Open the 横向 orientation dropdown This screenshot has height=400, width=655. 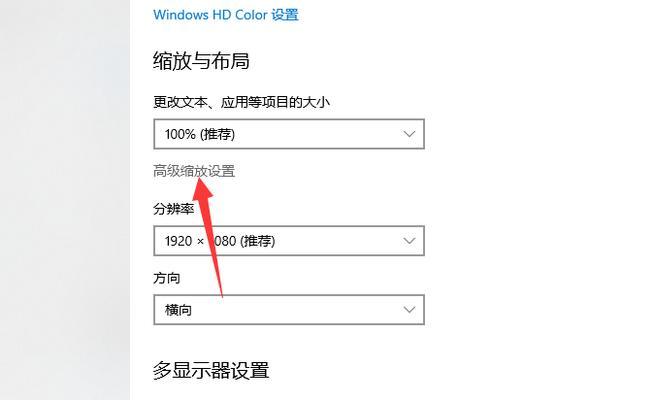click(x=289, y=310)
